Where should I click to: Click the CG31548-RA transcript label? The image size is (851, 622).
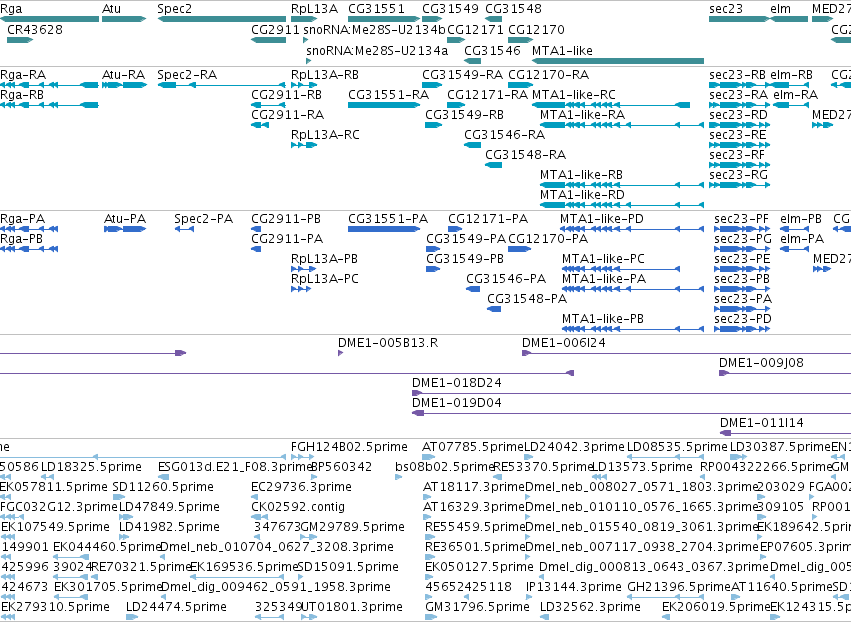tap(525, 155)
